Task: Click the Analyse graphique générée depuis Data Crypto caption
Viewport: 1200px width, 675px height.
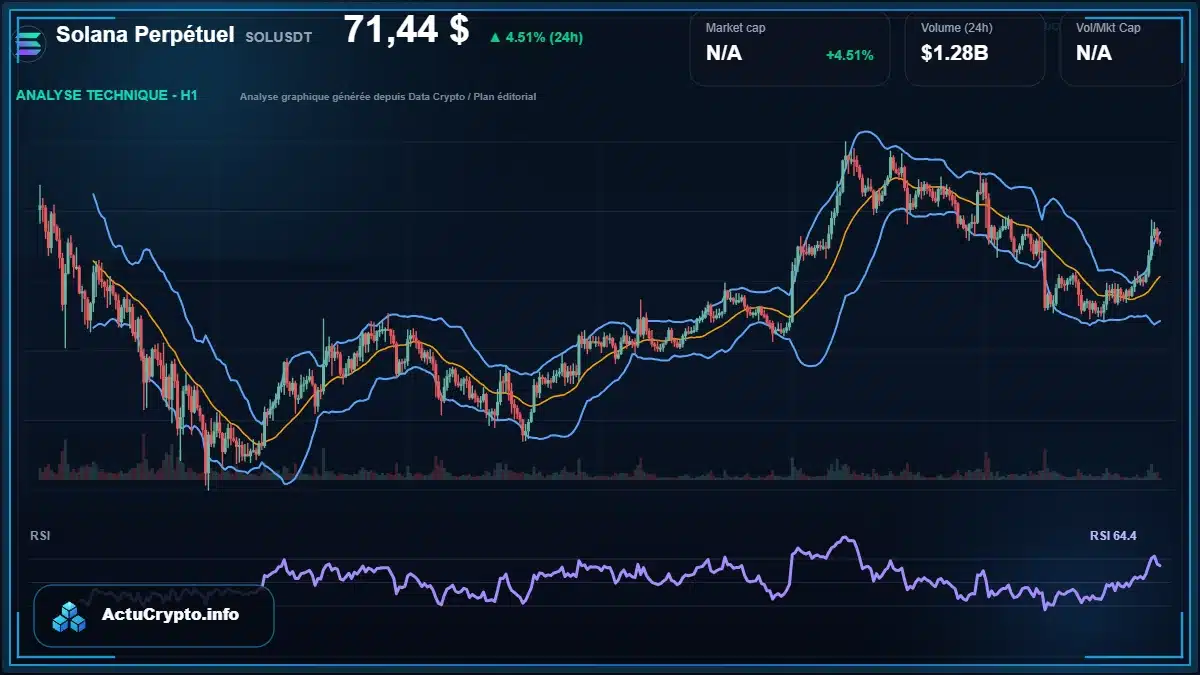Action: [x=388, y=97]
